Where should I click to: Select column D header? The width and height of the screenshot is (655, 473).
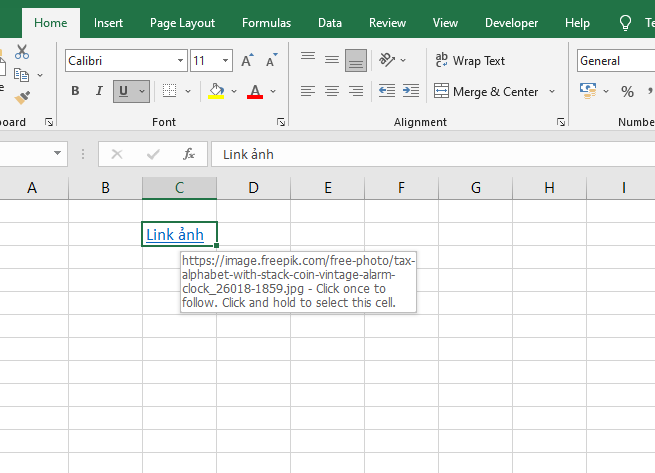click(x=253, y=187)
